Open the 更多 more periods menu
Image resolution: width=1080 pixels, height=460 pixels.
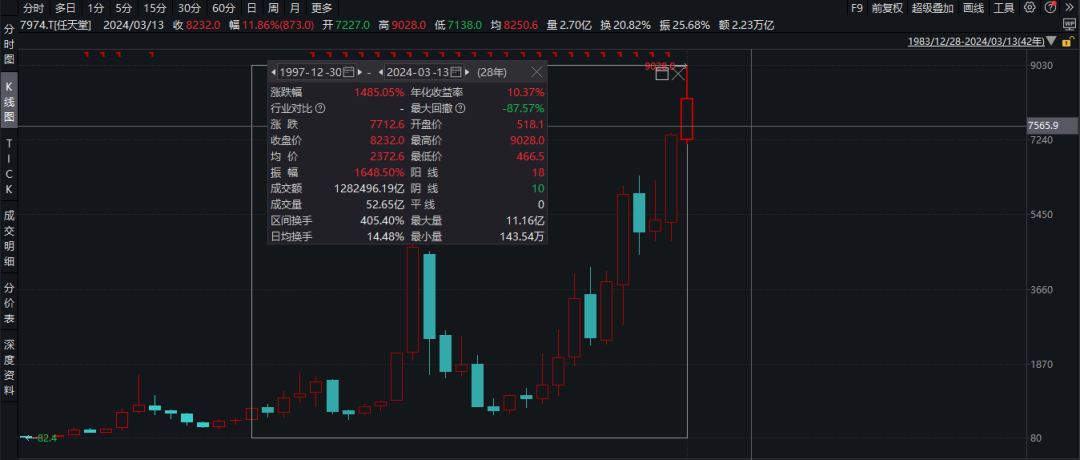322,8
